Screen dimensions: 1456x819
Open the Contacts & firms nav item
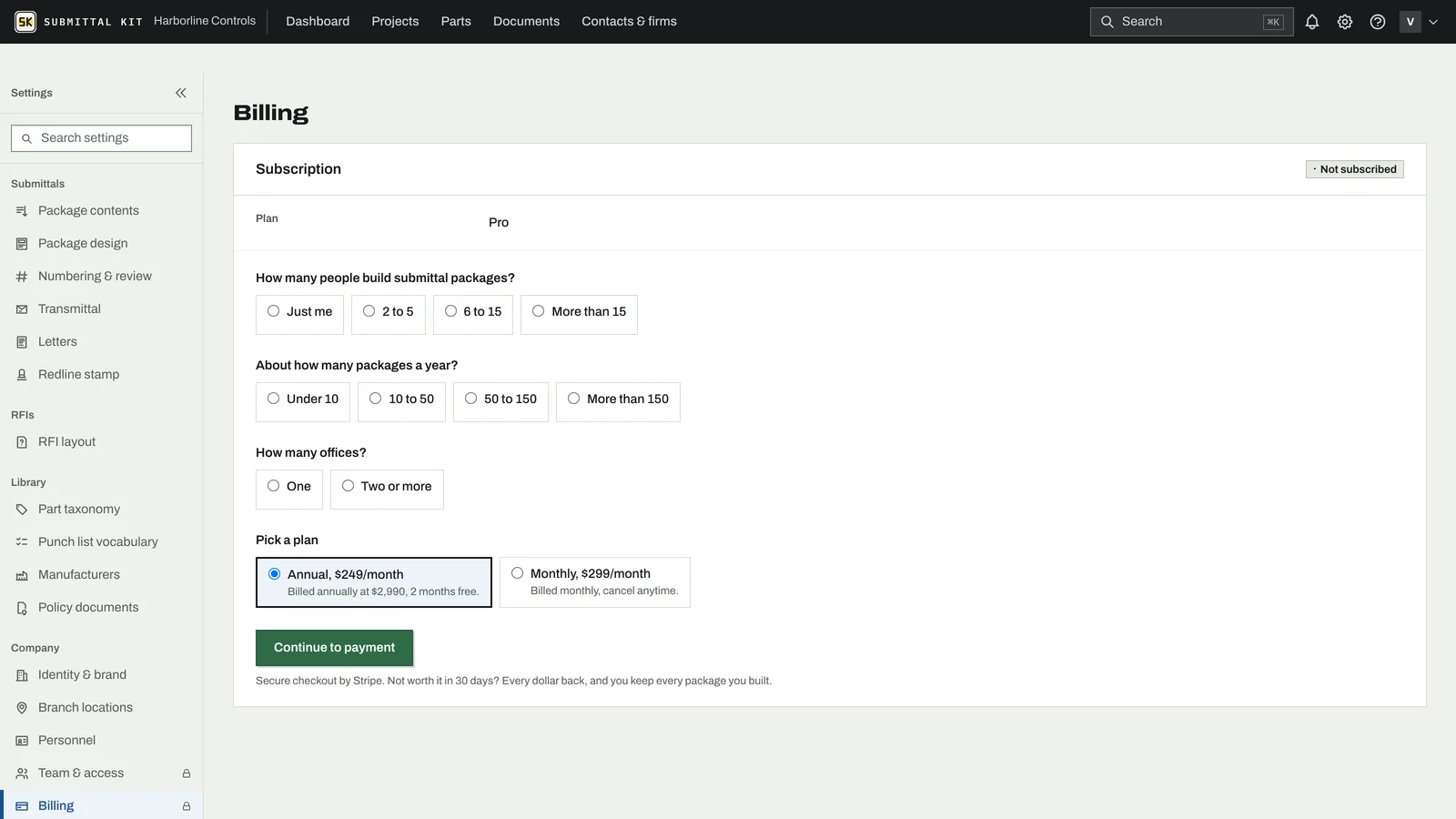(x=629, y=22)
